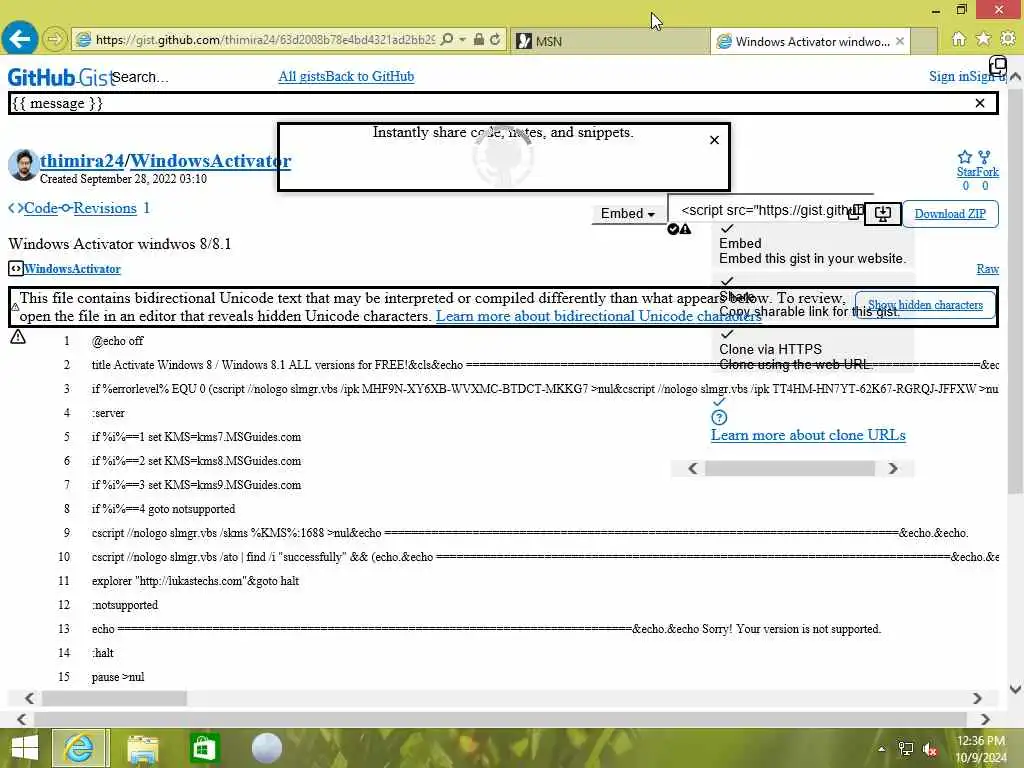
Task: Select code line number 11
Action: coord(64,581)
